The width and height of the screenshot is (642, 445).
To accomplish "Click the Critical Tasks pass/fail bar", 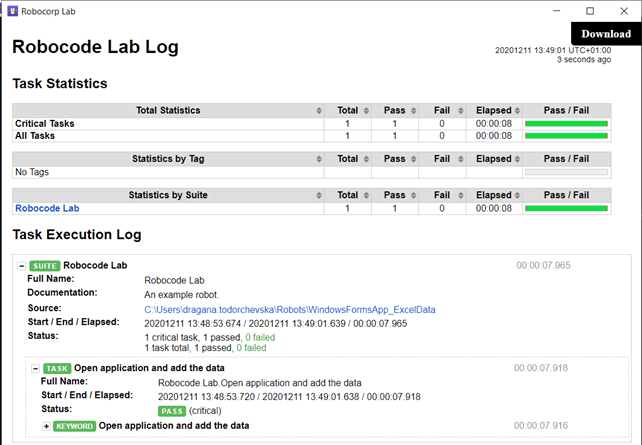I will (x=566, y=124).
